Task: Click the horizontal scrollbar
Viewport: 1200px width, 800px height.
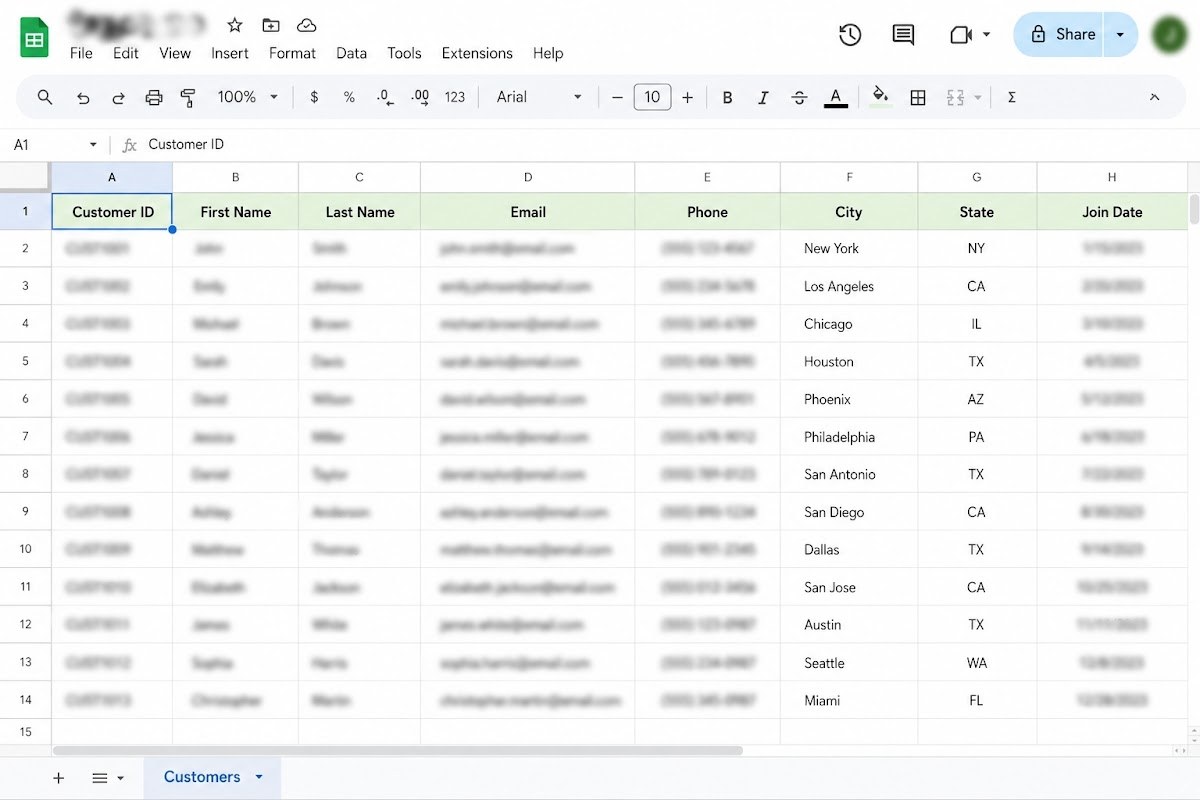Action: (398, 750)
